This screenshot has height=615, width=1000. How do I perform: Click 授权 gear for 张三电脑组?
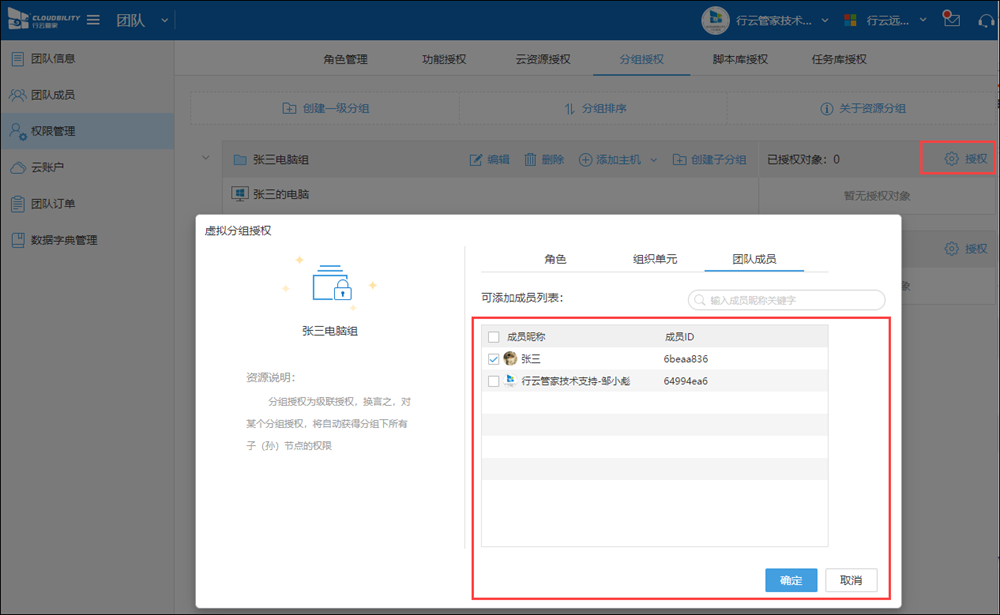tap(966, 159)
